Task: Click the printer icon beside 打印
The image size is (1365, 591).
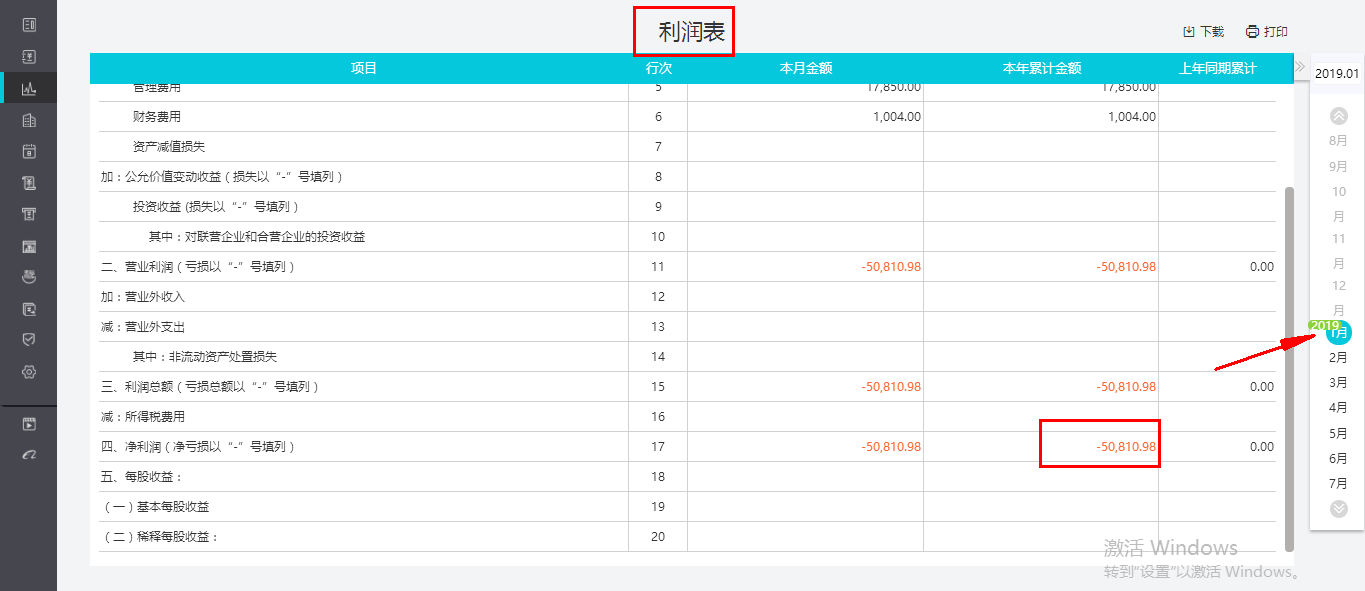Action: pyautogui.click(x=1252, y=32)
